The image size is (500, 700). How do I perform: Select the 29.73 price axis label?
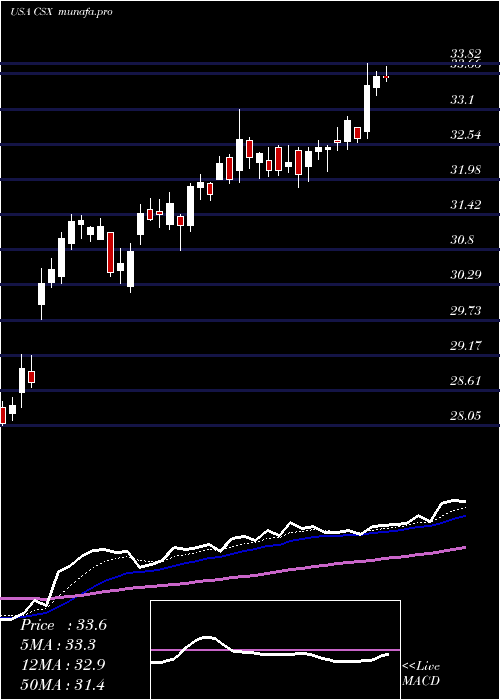click(x=466, y=310)
